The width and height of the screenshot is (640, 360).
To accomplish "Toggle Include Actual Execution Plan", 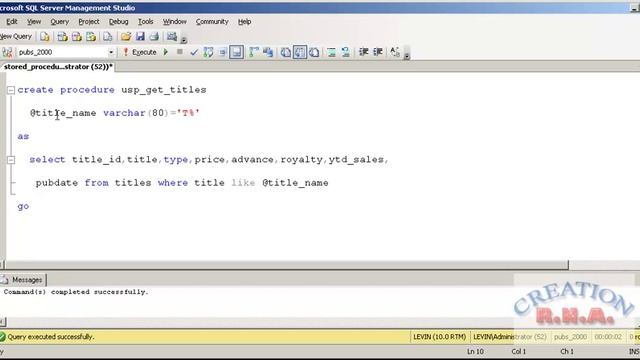I will pyautogui.click(x=254, y=52).
